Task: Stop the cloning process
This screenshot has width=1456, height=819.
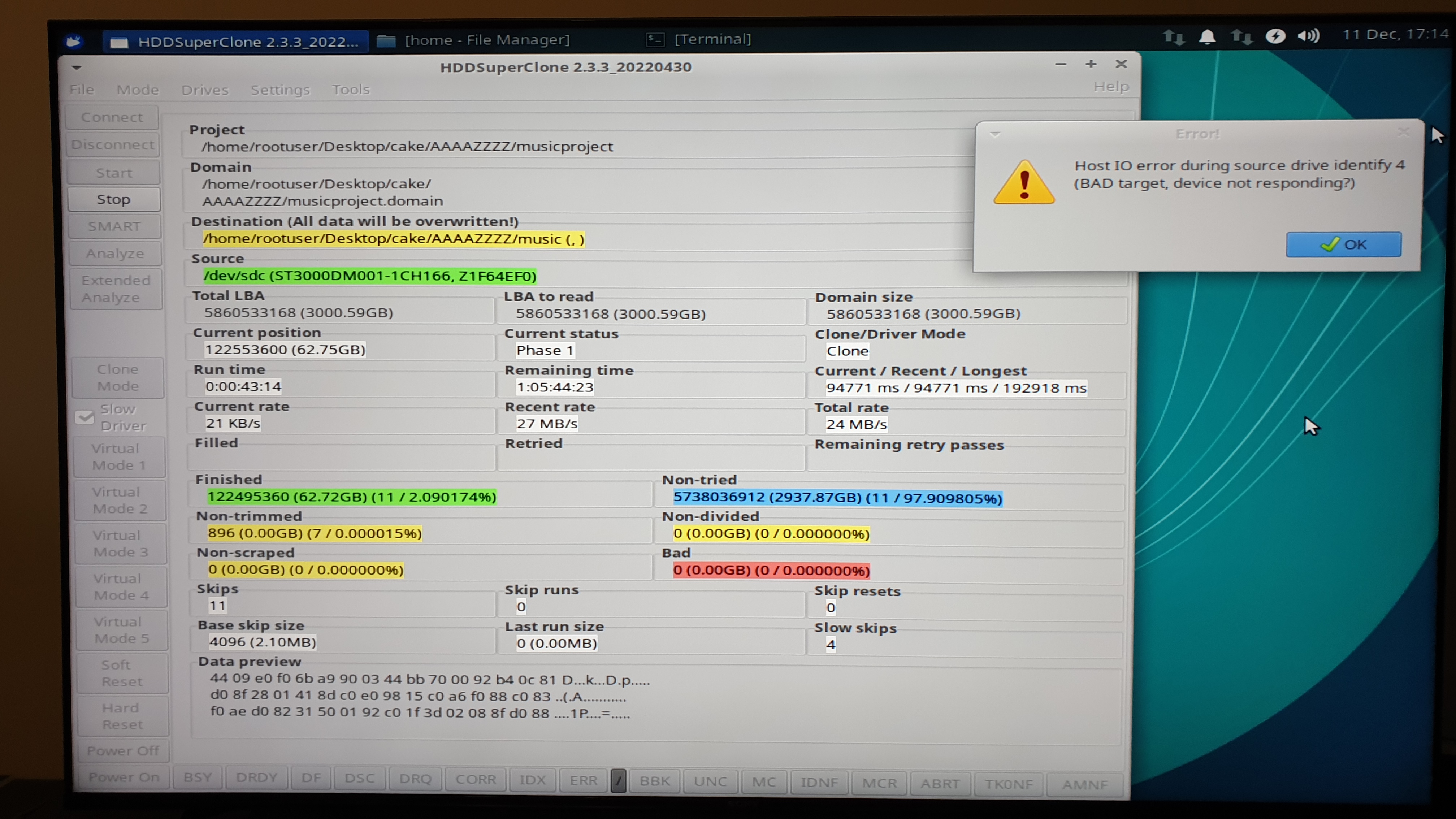Action: pos(114,200)
